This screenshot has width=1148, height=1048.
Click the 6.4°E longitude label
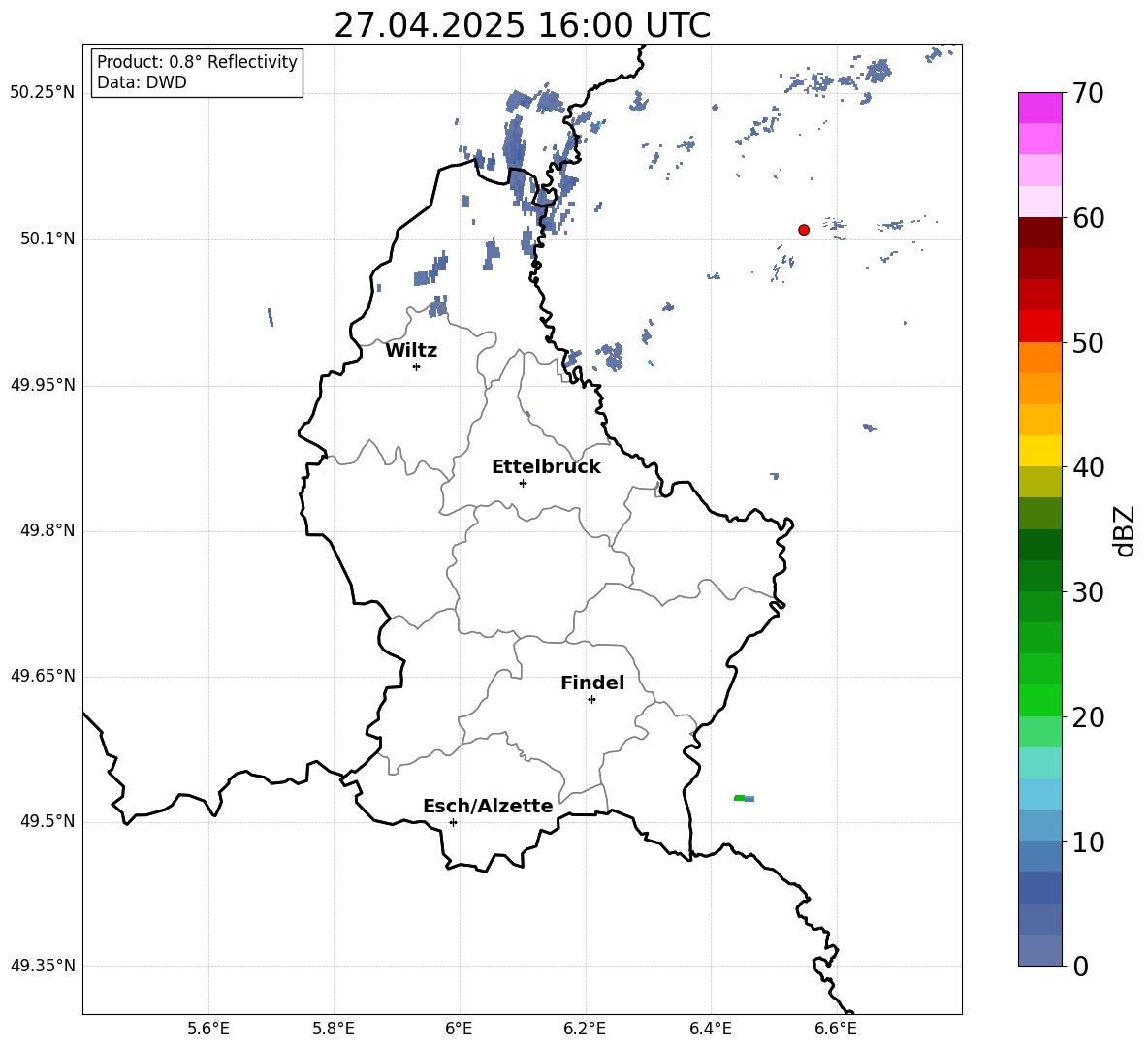point(710,1029)
